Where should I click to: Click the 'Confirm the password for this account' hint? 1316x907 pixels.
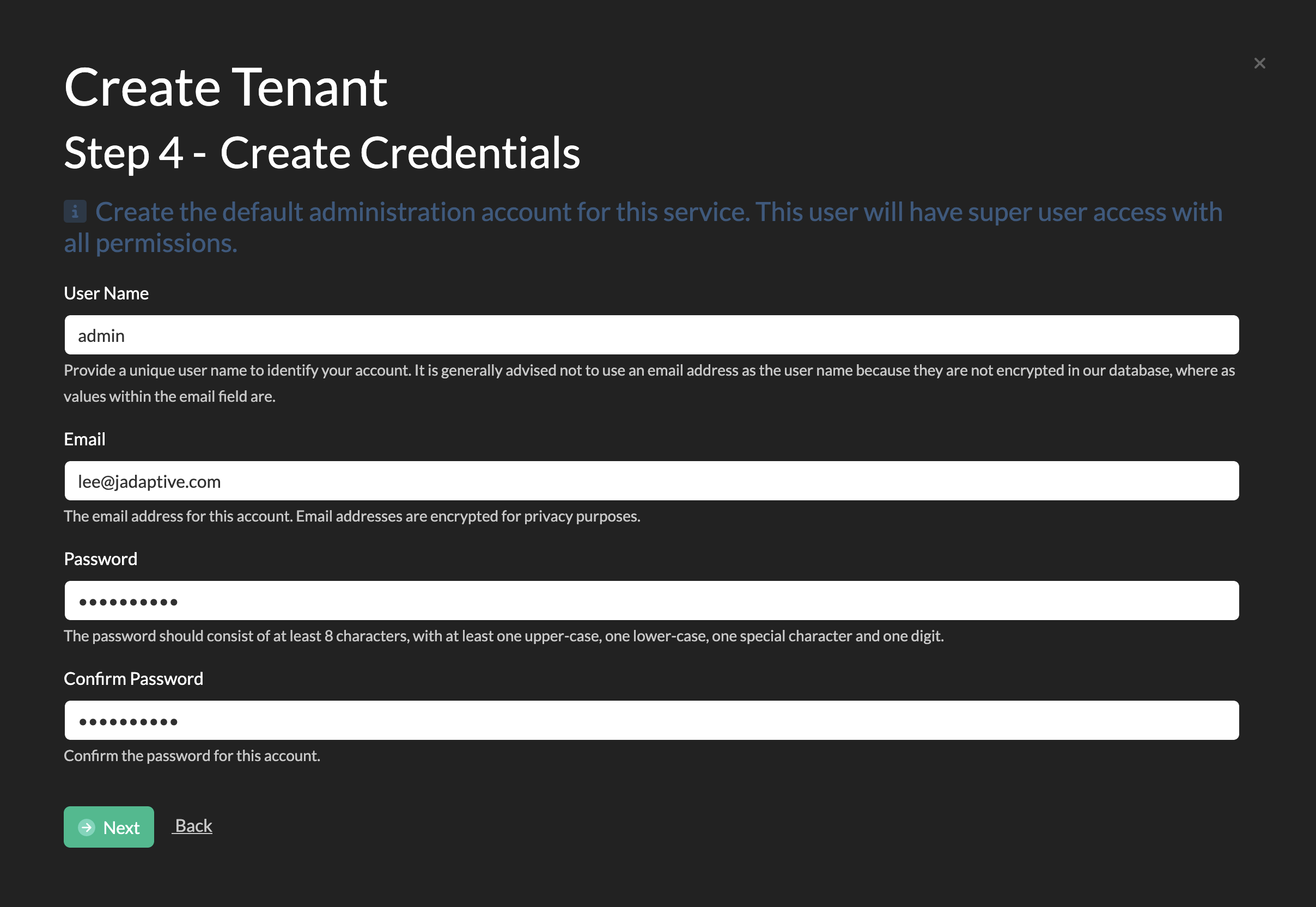tap(192, 756)
